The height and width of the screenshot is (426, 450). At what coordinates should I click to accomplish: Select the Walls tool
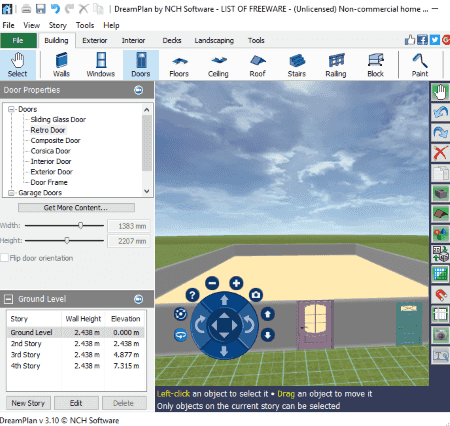(61, 65)
